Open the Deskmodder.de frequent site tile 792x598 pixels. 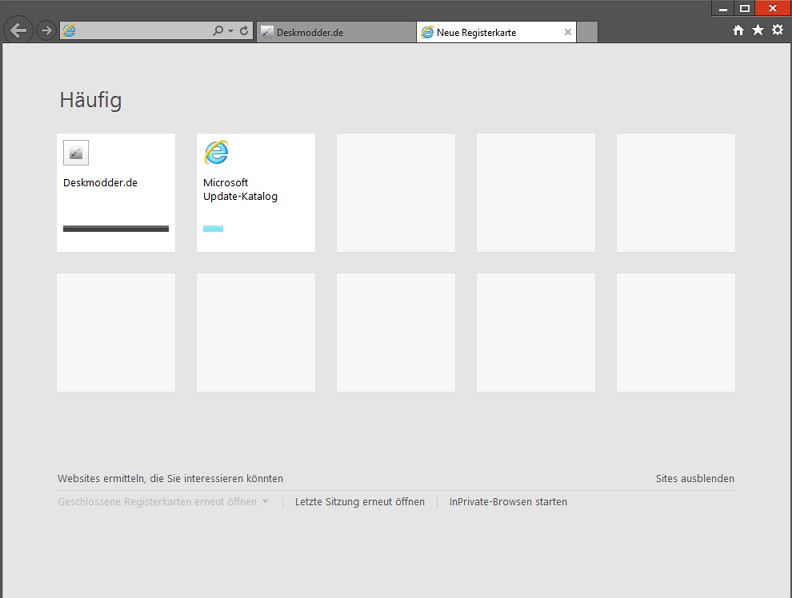tap(116, 192)
